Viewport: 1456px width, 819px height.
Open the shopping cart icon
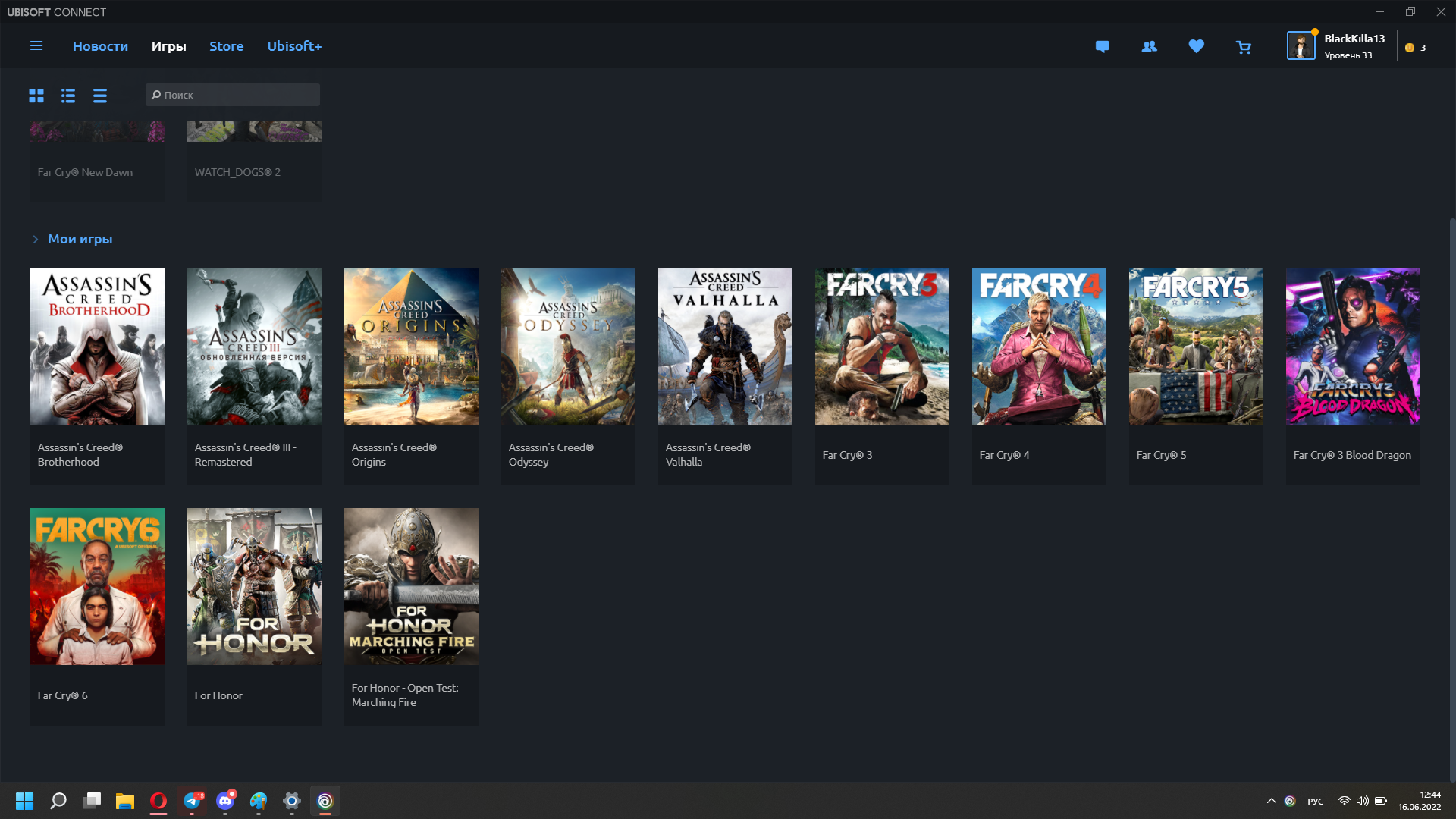(x=1244, y=47)
